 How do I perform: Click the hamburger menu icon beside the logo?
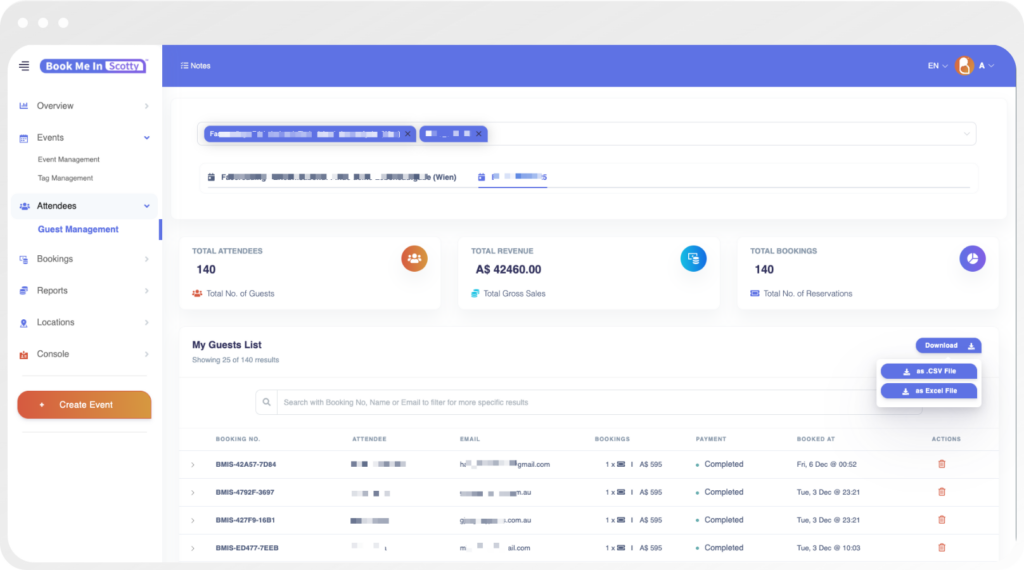pos(24,66)
